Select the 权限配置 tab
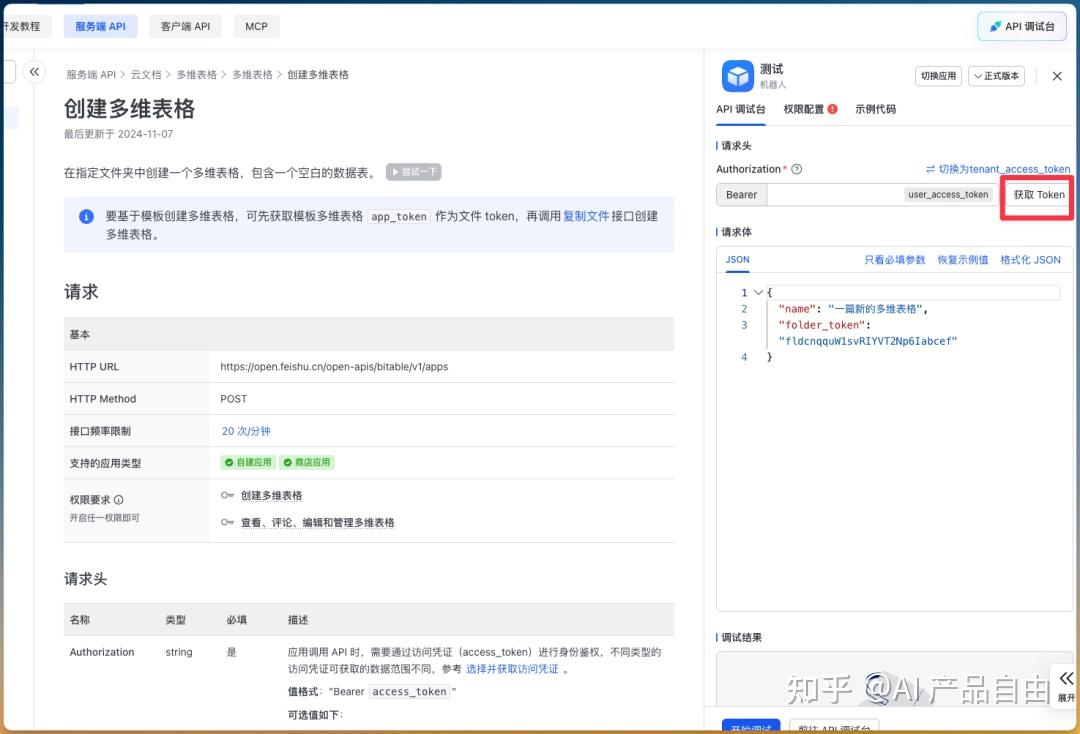This screenshot has height=734, width=1080. click(810, 109)
